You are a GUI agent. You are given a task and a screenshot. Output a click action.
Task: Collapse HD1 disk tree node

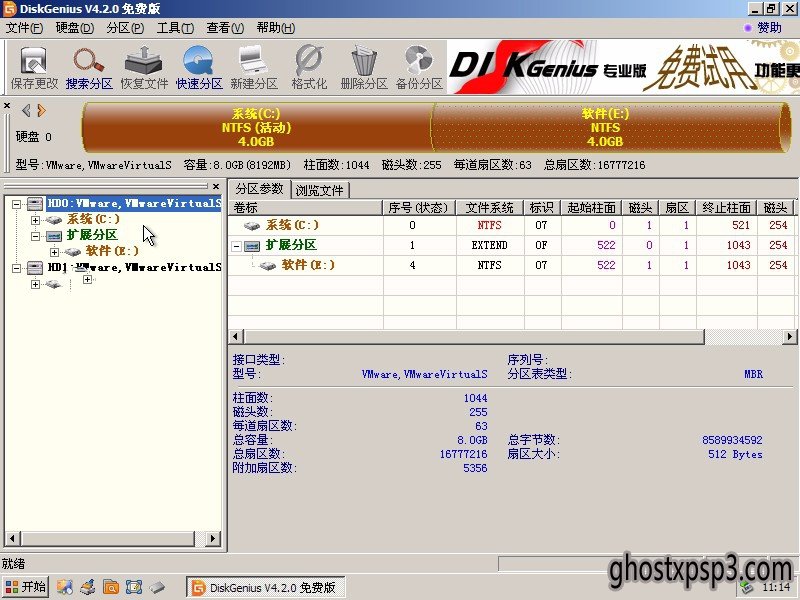pos(17,267)
